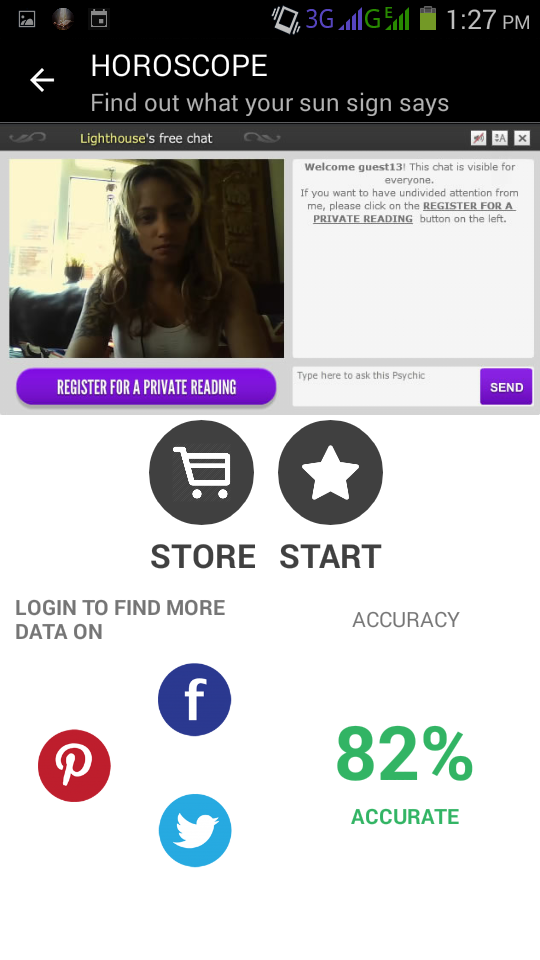Toggle the muted sound icon in chat header
The width and height of the screenshot is (540, 960).
(x=479, y=138)
